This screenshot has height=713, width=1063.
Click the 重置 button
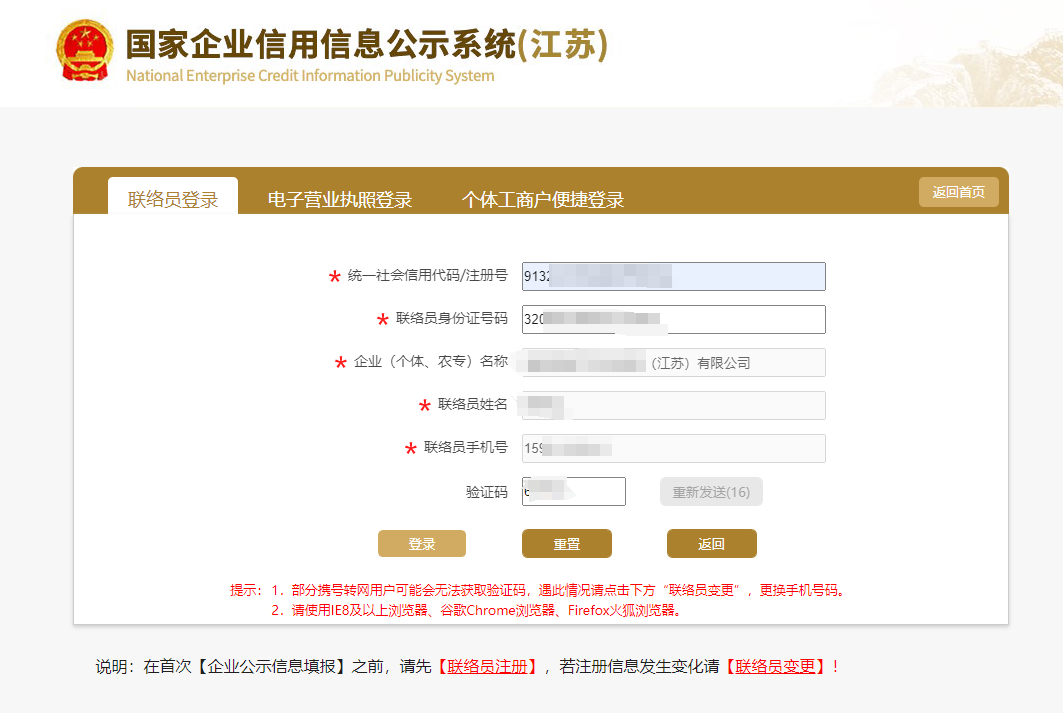(x=566, y=543)
